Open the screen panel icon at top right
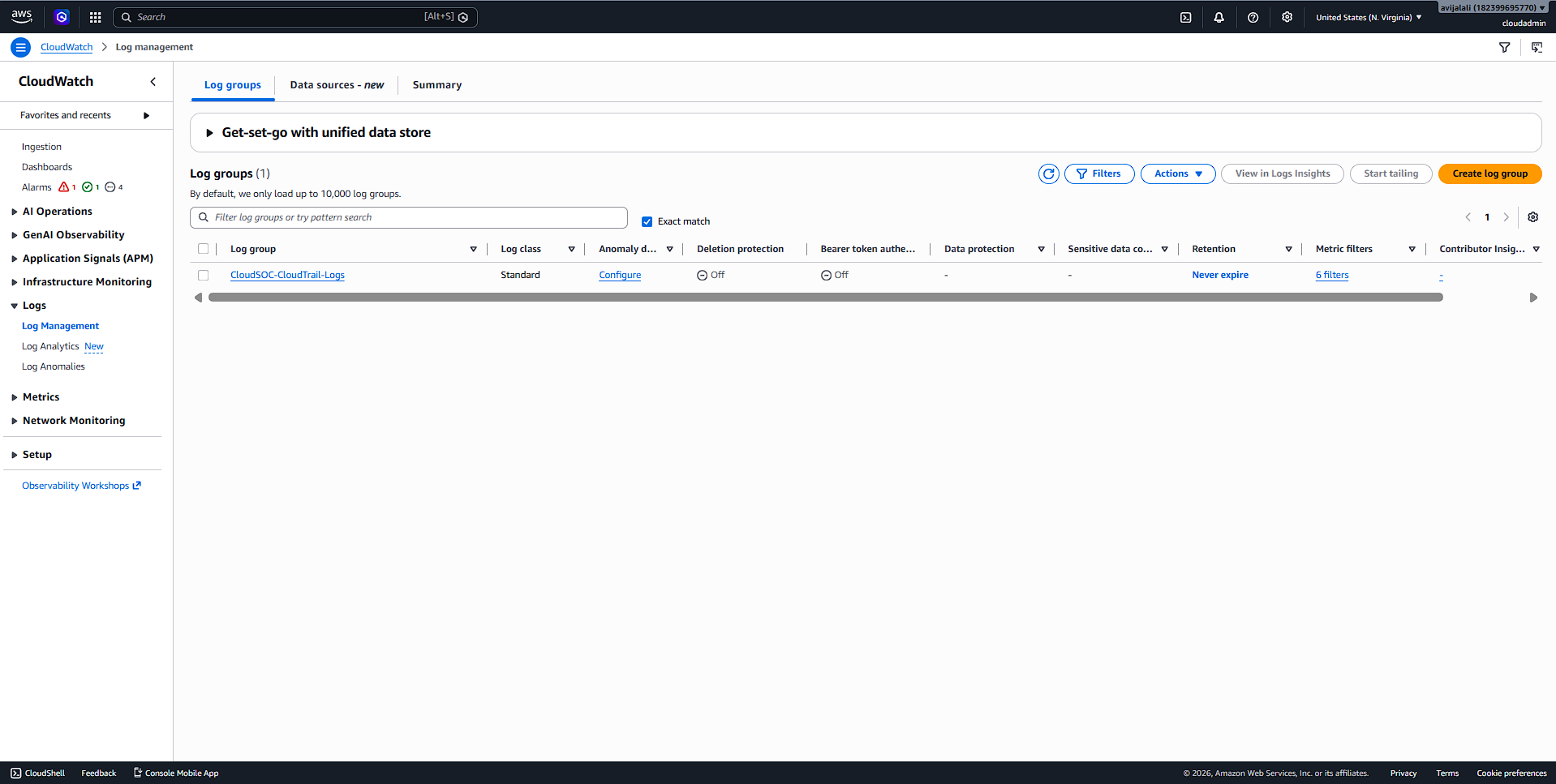 pyautogui.click(x=1537, y=47)
